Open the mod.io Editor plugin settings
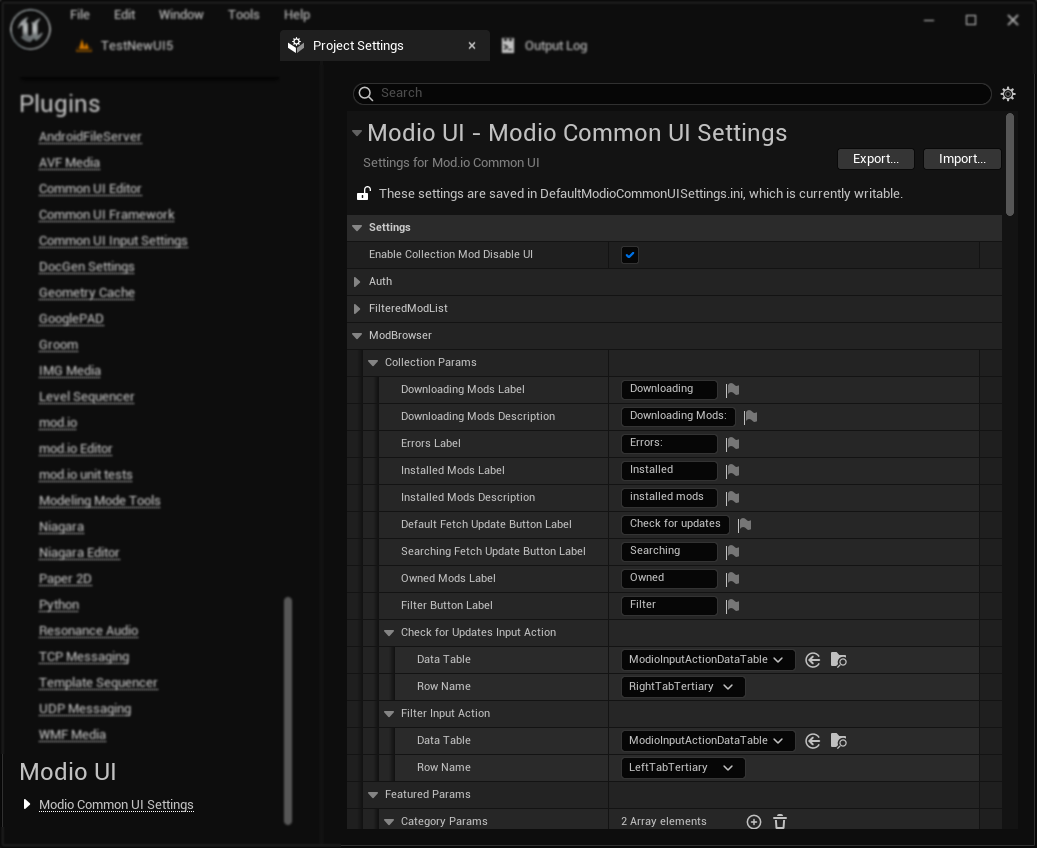 point(75,448)
